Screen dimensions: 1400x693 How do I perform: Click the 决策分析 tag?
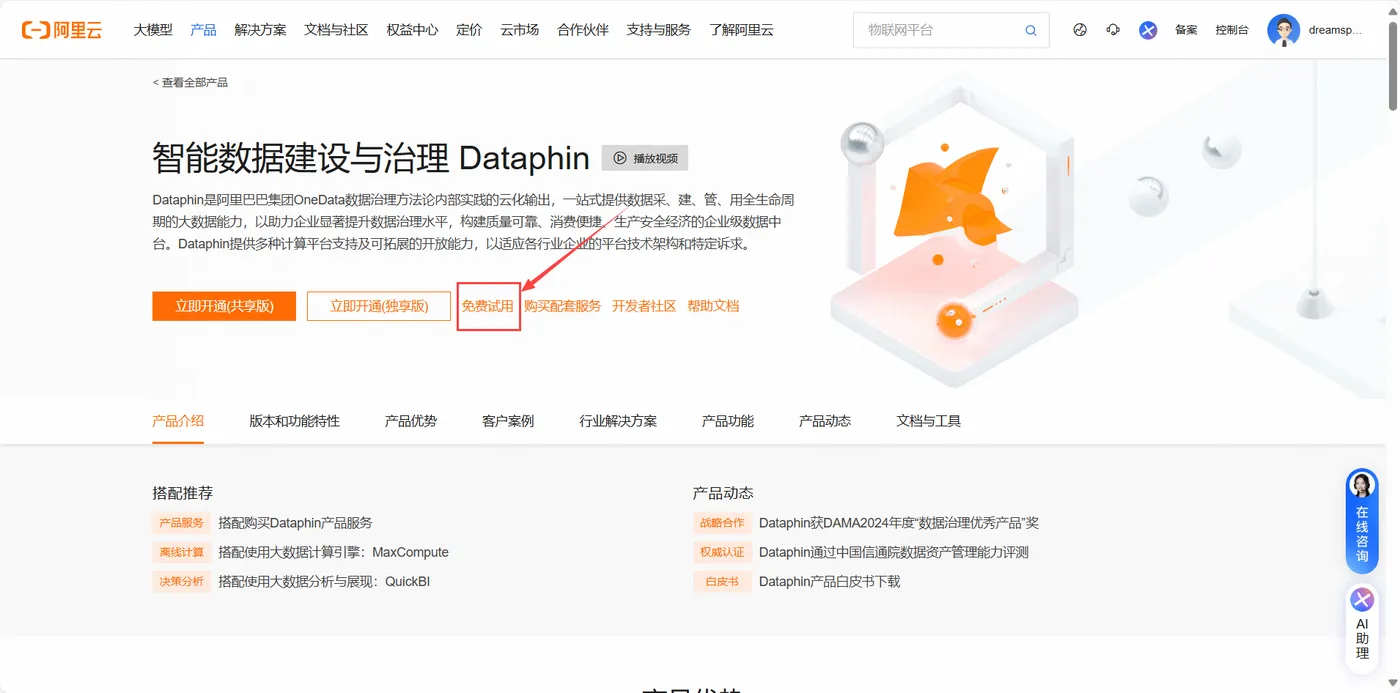pyautogui.click(x=181, y=581)
